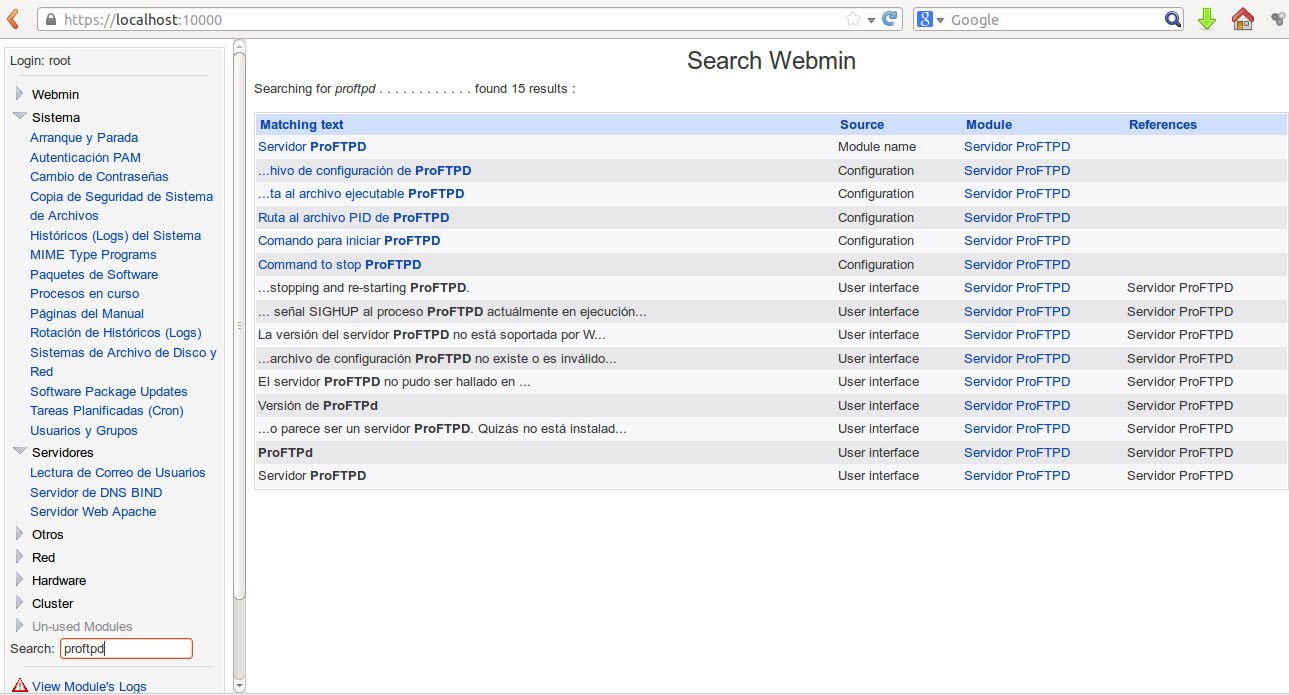Reload the page with the refresh icon
Image resolution: width=1289 pixels, height=695 pixels.
coord(889,19)
